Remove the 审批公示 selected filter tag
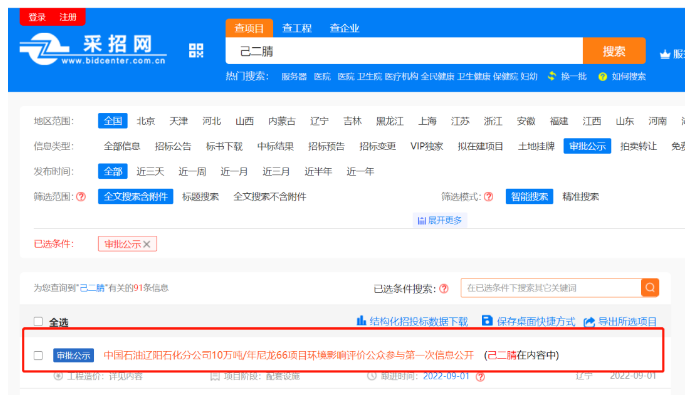This screenshot has height=404, width=693. coord(147,244)
